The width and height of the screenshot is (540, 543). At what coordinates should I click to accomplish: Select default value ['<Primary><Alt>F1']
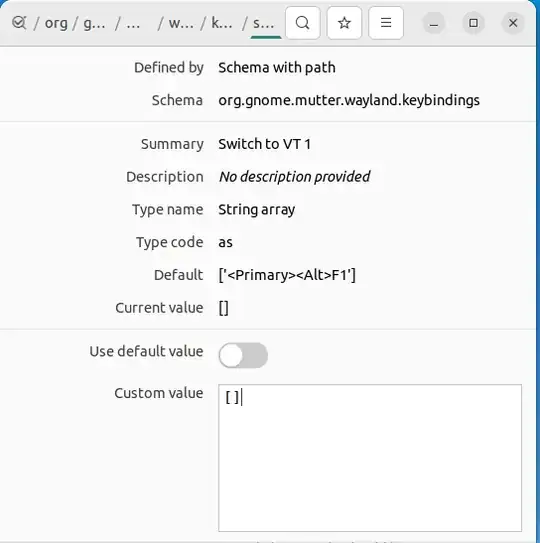pyautogui.click(x=287, y=275)
